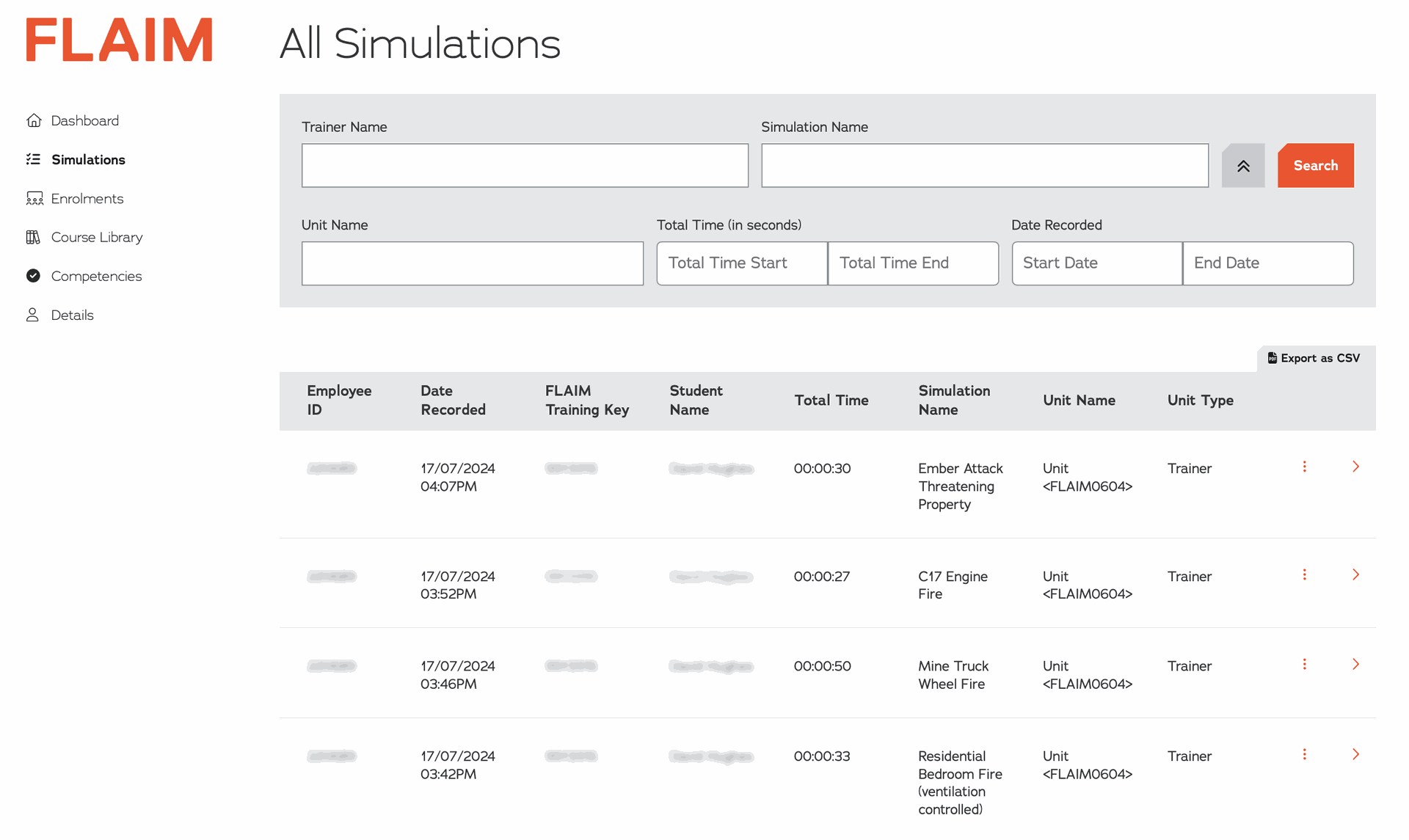The image size is (1409, 840).
Task: Select Simulations in sidebar
Action: pyautogui.click(x=88, y=159)
